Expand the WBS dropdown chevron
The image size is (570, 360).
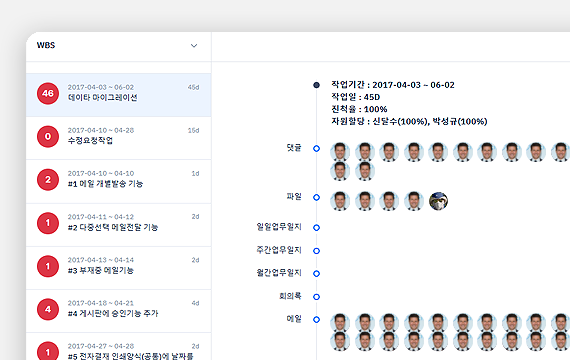tap(194, 45)
